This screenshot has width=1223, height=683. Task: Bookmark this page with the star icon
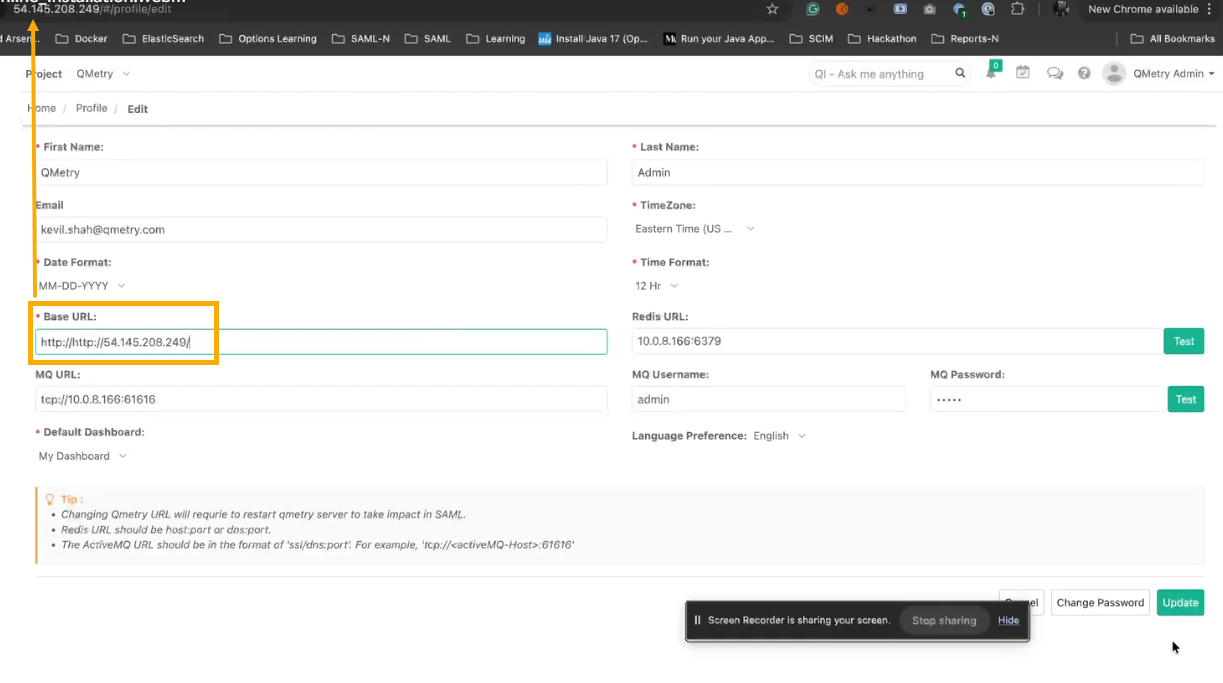point(772,9)
